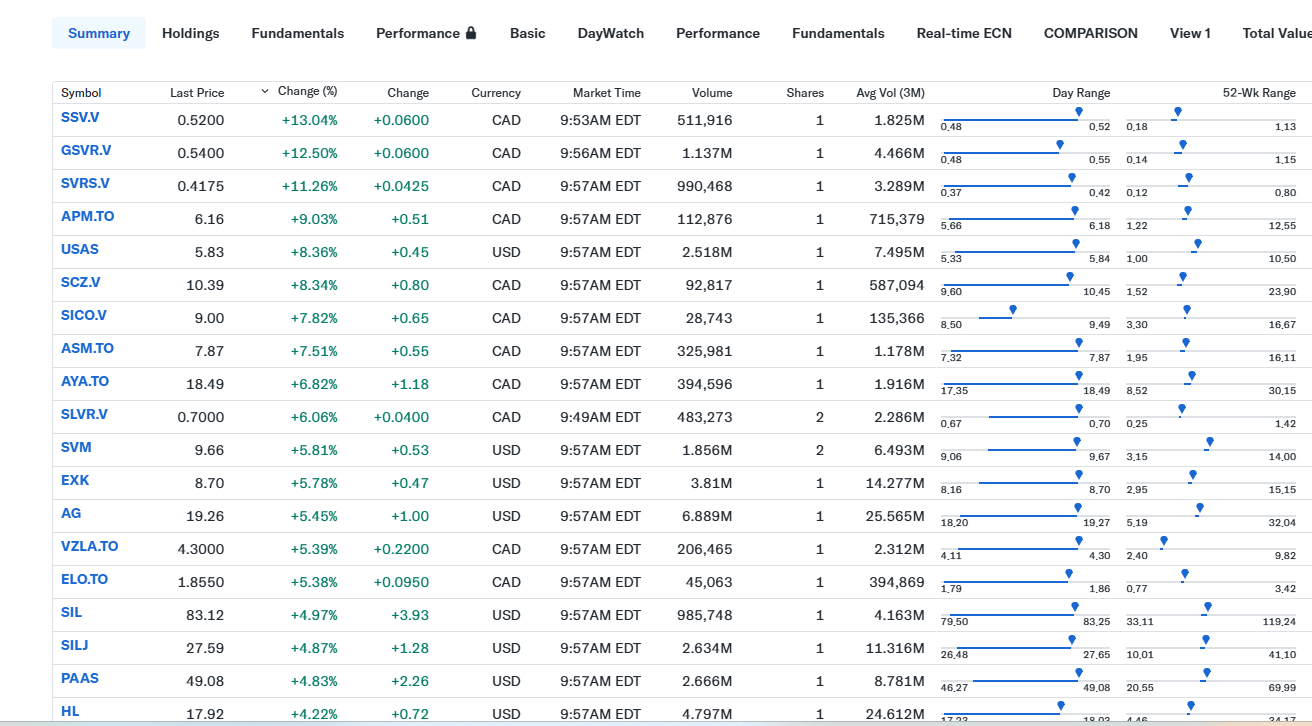Open the View 1 tab

[x=1190, y=33]
